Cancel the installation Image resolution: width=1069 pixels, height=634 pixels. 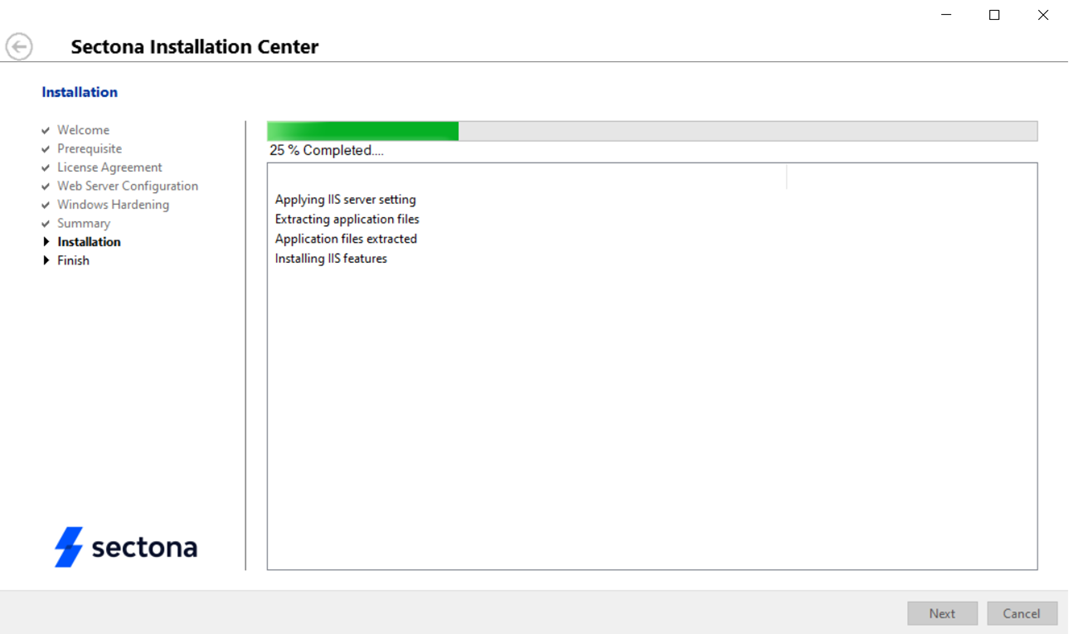click(x=1021, y=613)
